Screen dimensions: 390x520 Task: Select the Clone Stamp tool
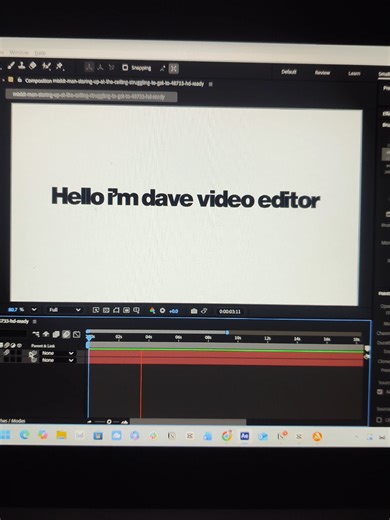tap(22, 65)
